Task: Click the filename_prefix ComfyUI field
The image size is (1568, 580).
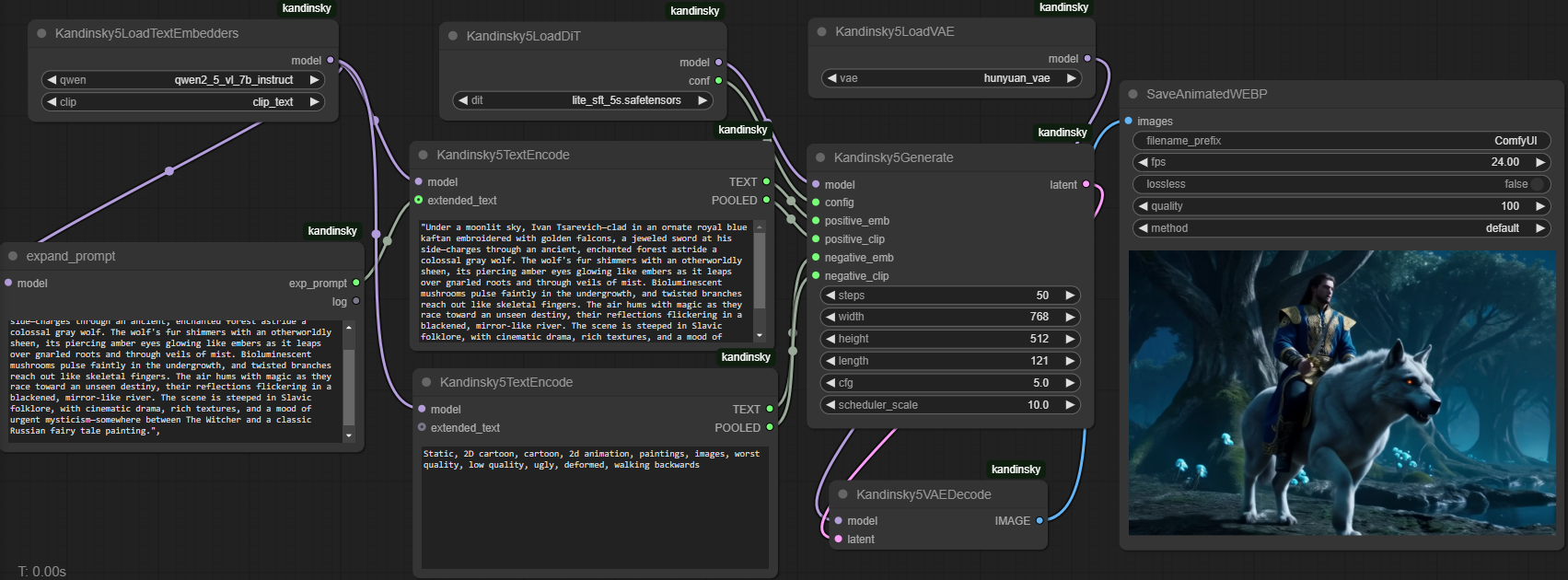Action: (x=1341, y=141)
